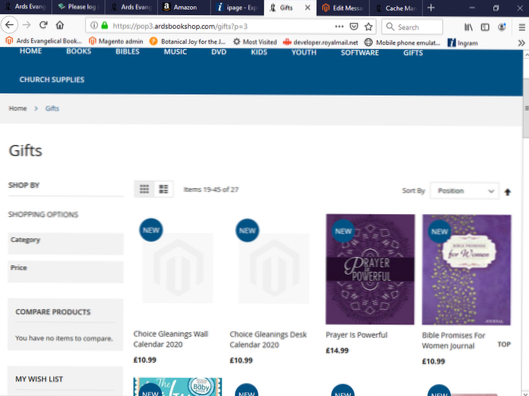Open the MUSIC menu
The width and height of the screenshot is (529, 396).
point(175,52)
